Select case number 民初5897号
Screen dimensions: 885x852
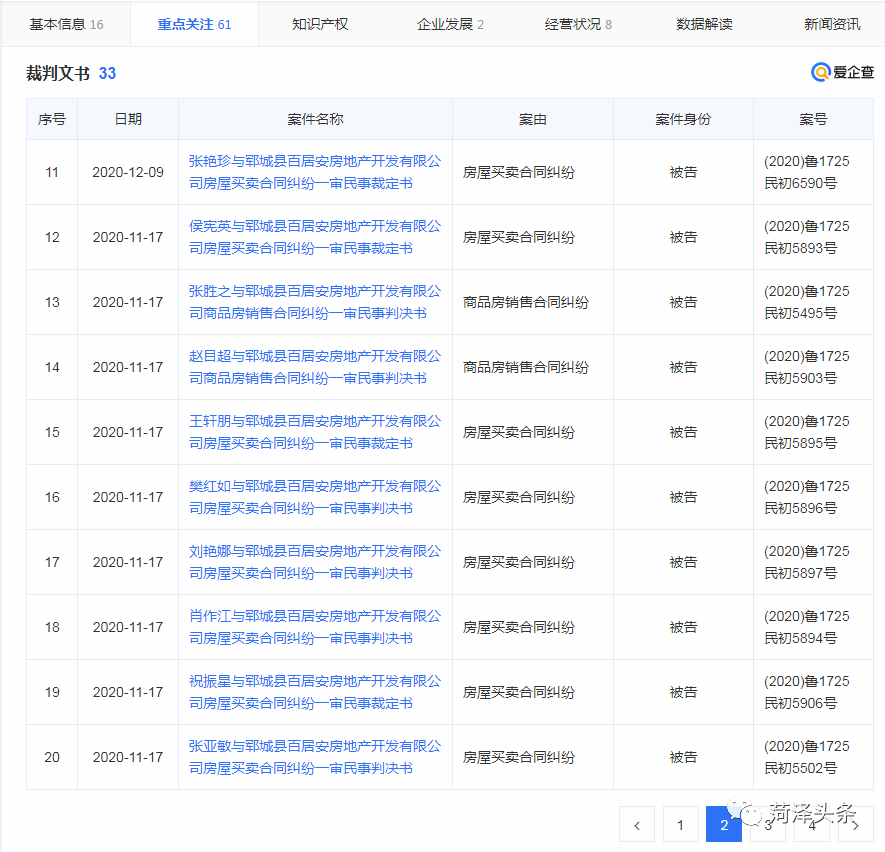pos(800,573)
